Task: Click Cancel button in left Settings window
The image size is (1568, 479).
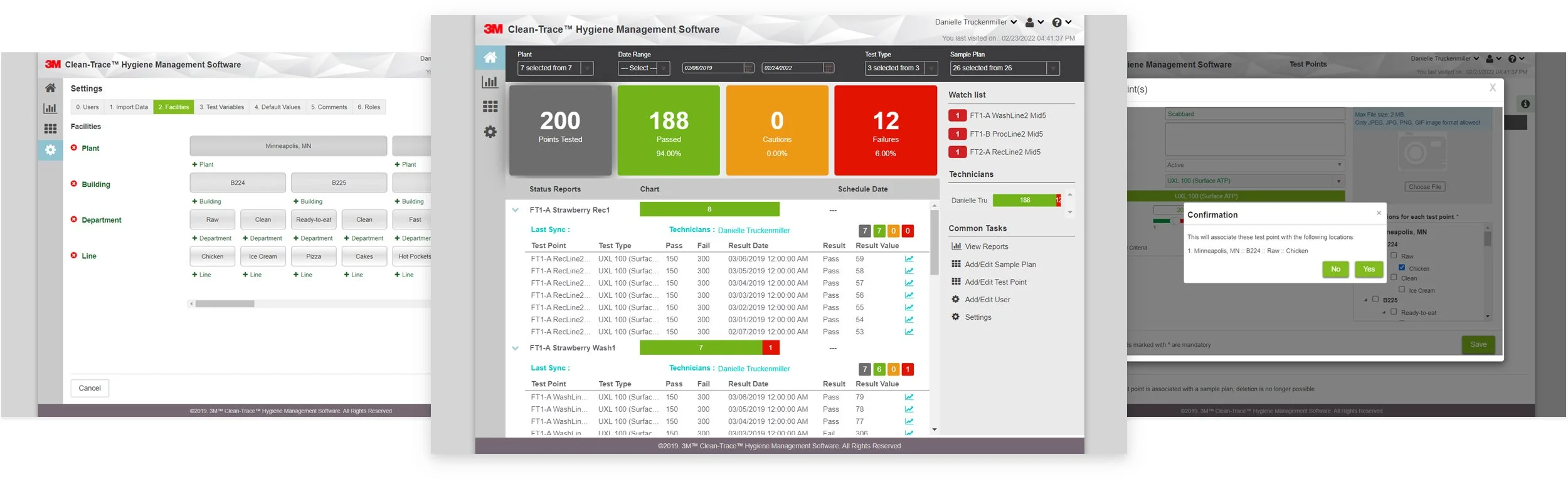Action: [90, 388]
